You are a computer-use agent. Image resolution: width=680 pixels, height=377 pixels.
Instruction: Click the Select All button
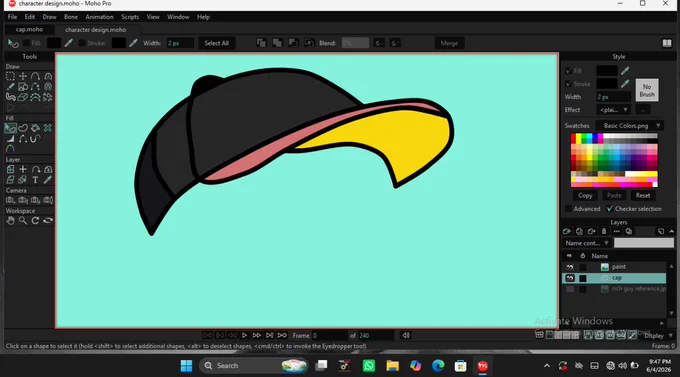coord(216,43)
